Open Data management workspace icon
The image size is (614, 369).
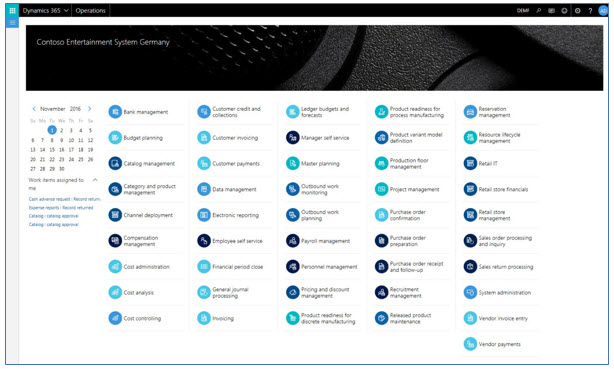coord(204,189)
